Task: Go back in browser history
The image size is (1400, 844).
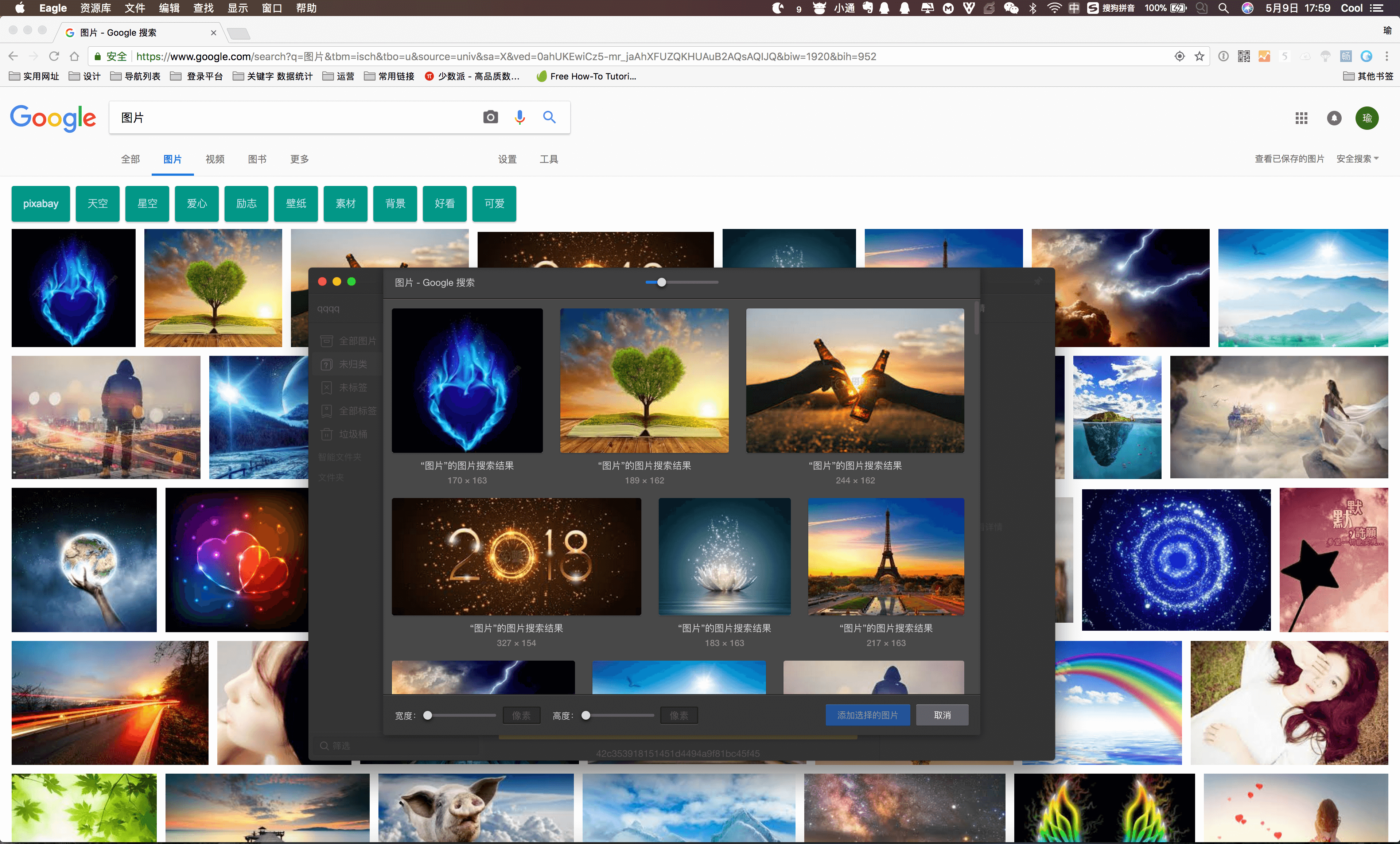Action: (x=13, y=56)
